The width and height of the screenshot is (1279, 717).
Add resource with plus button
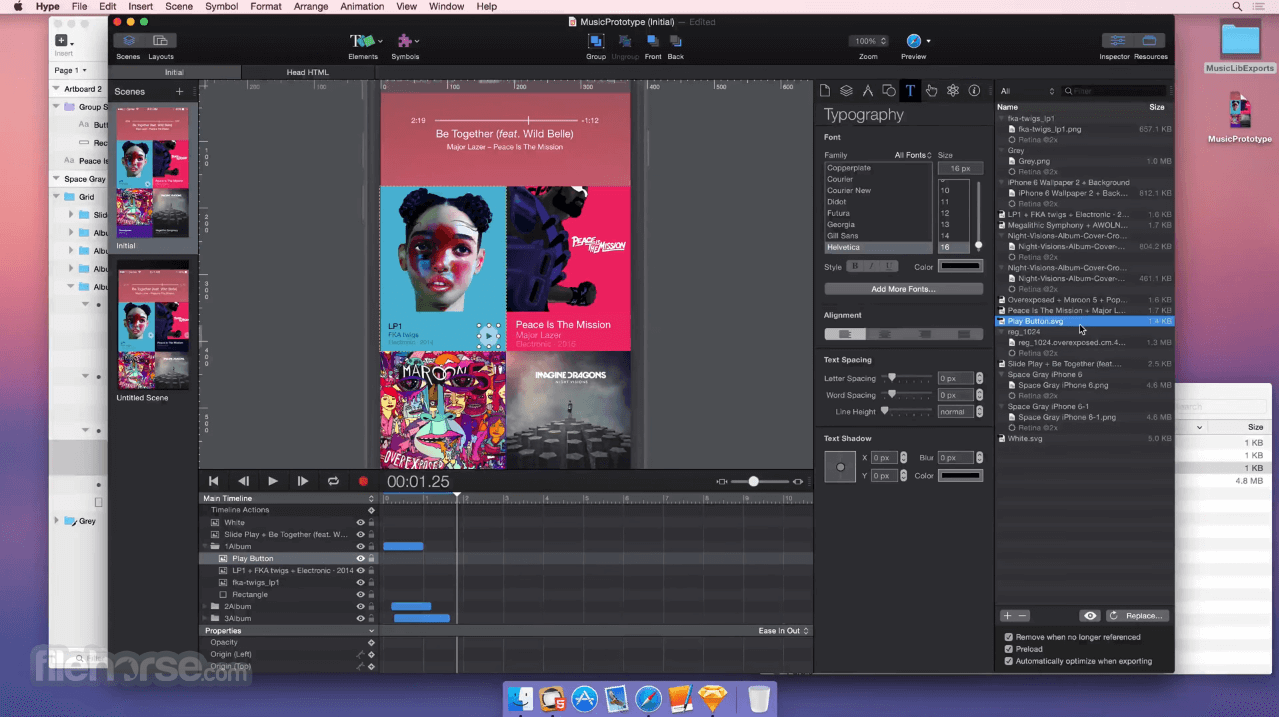[x=1008, y=616]
